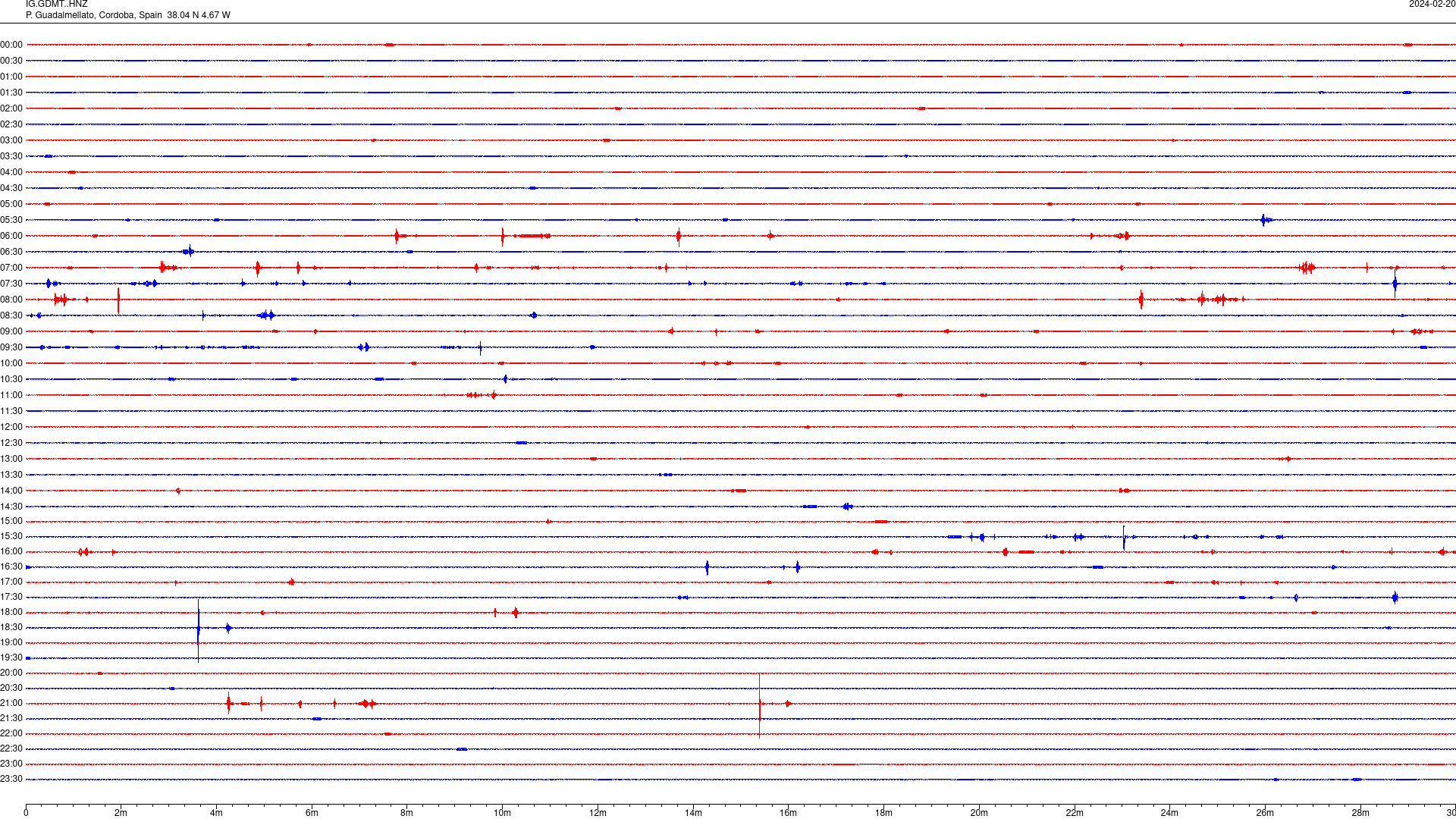Screen dimensions: 1456x819
Task: Click the 02:30 trace time label
Action: (x=11, y=124)
